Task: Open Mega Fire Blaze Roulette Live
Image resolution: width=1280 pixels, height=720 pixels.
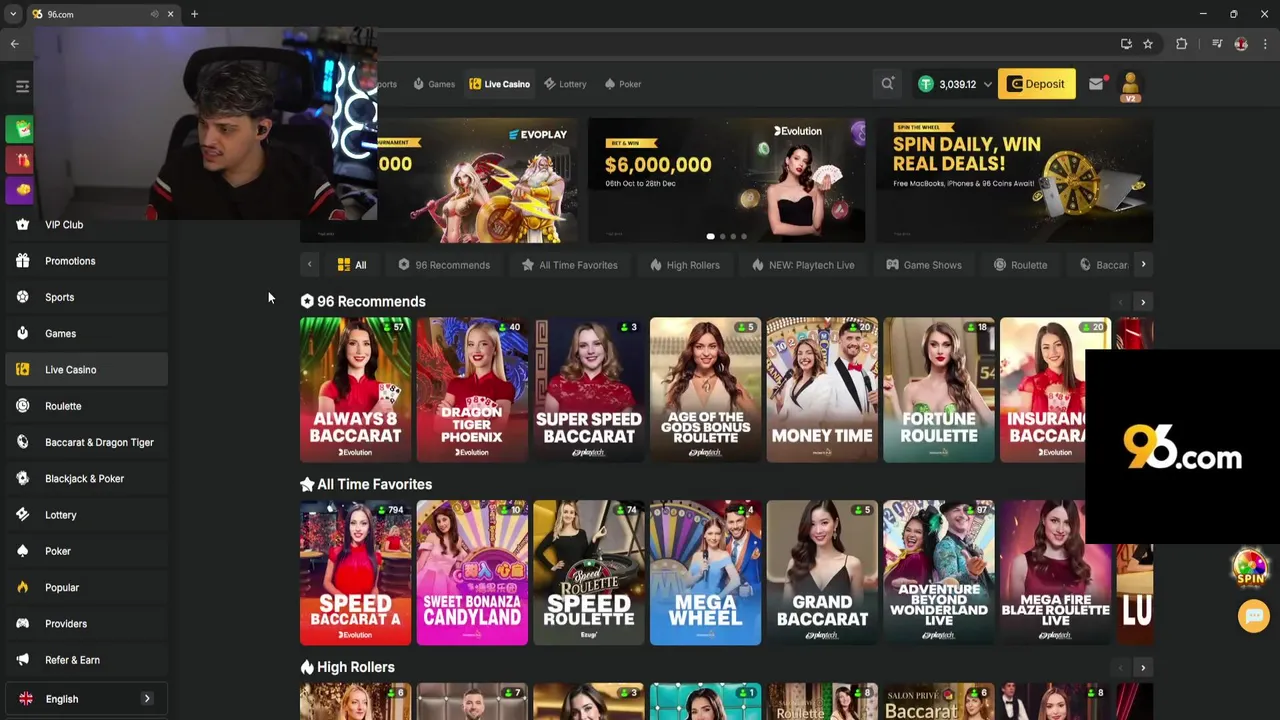Action: (1055, 573)
